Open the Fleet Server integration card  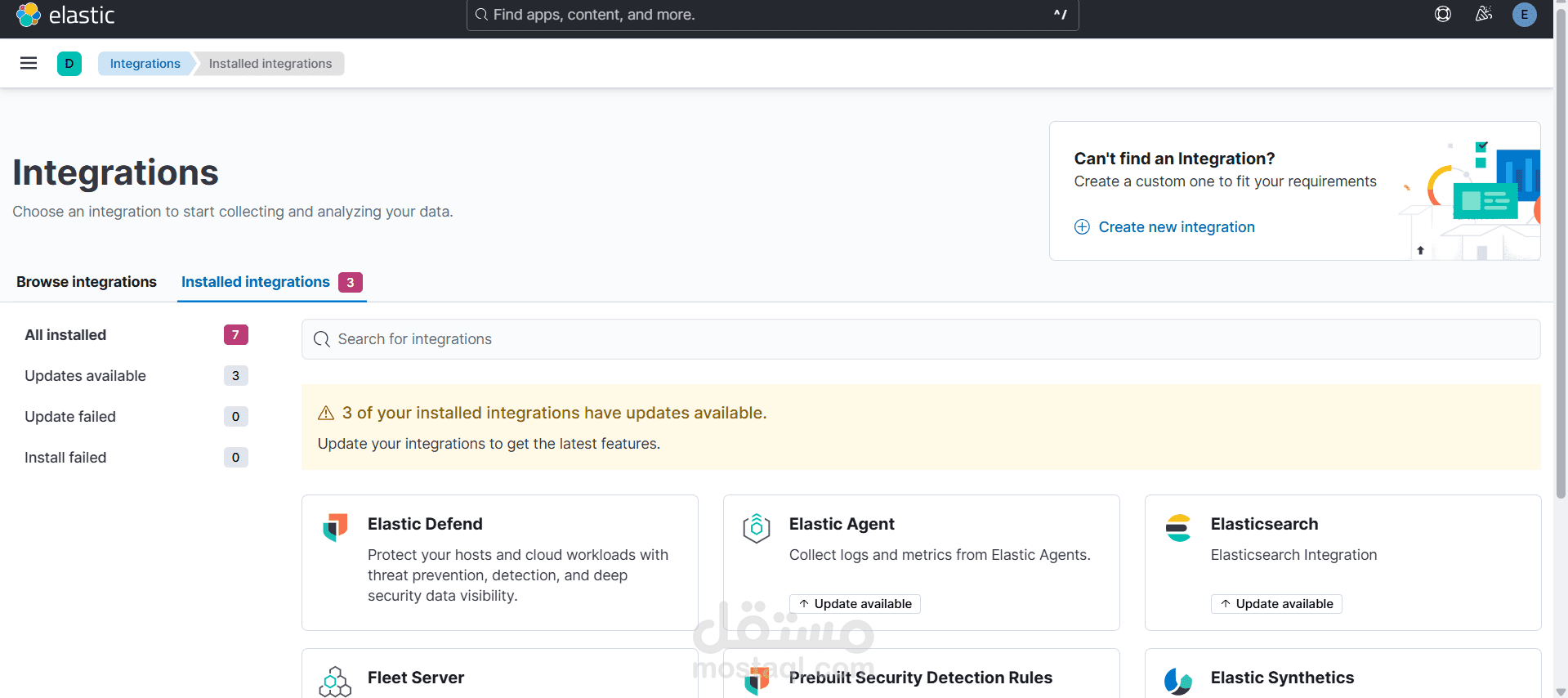[x=500, y=674]
